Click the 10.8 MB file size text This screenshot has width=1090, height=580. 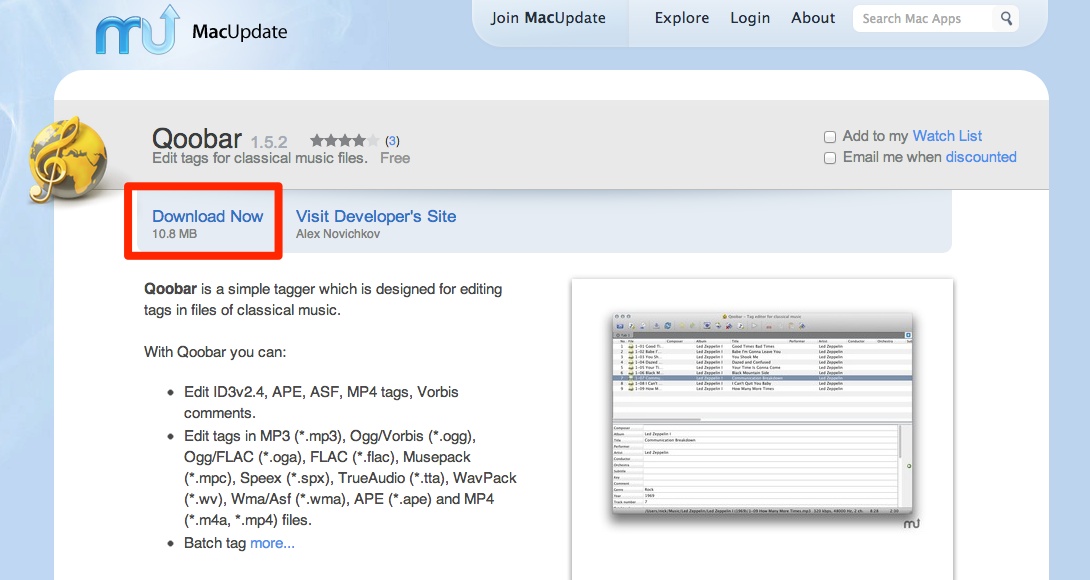pyautogui.click(x=174, y=234)
